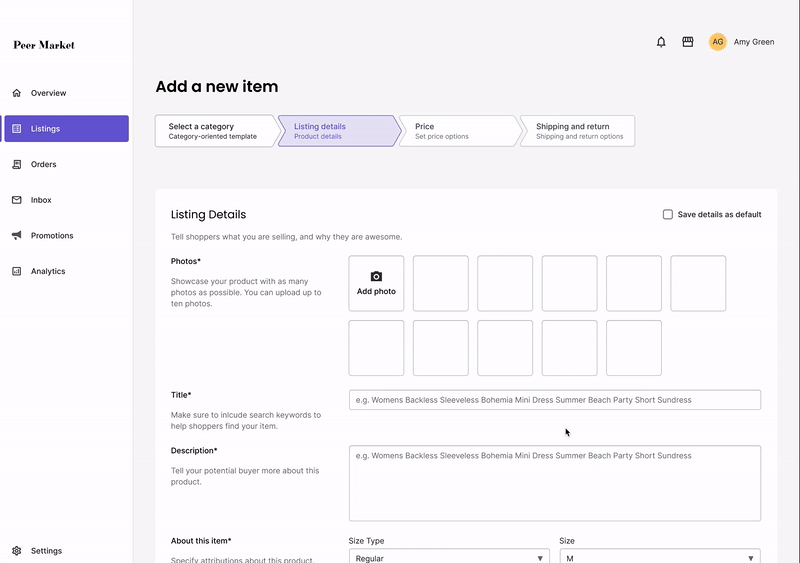The height and width of the screenshot is (563, 800).
Task: Open the Size dropdown showing M
Action: point(660,557)
